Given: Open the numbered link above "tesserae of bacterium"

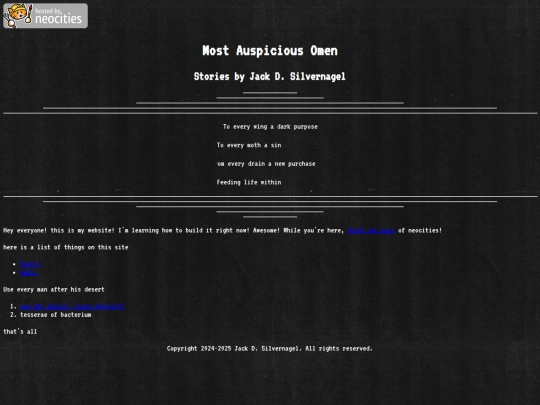Looking at the screenshot, I should coord(72,307).
